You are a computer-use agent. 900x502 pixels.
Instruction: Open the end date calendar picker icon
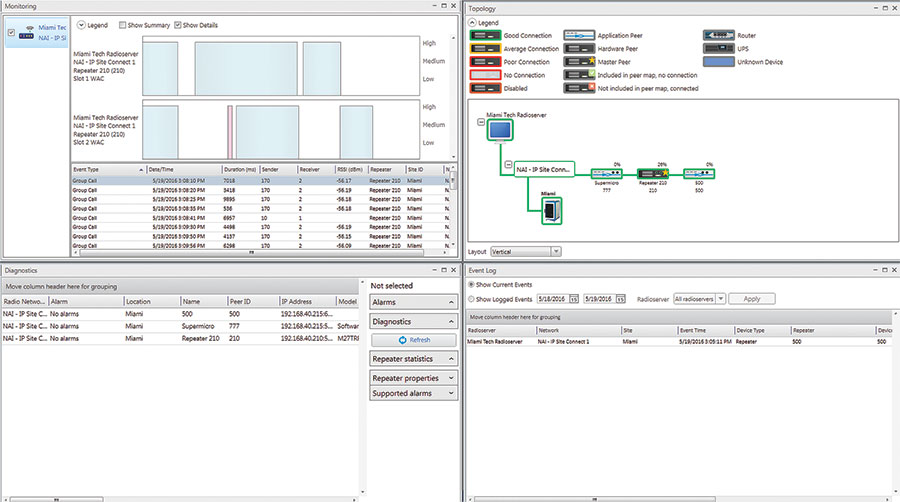point(620,299)
